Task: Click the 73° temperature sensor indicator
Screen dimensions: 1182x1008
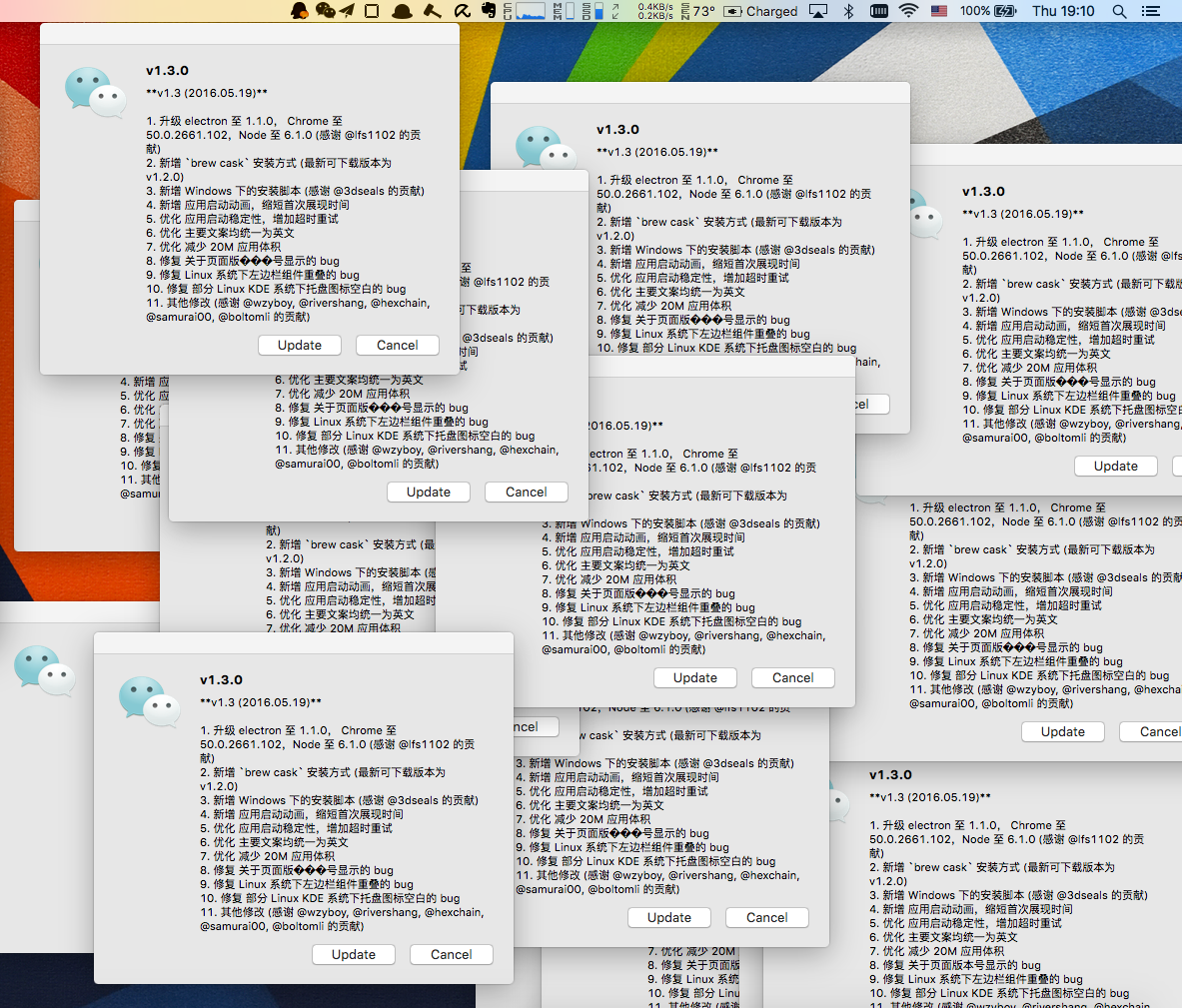Action: pos(698,11)
